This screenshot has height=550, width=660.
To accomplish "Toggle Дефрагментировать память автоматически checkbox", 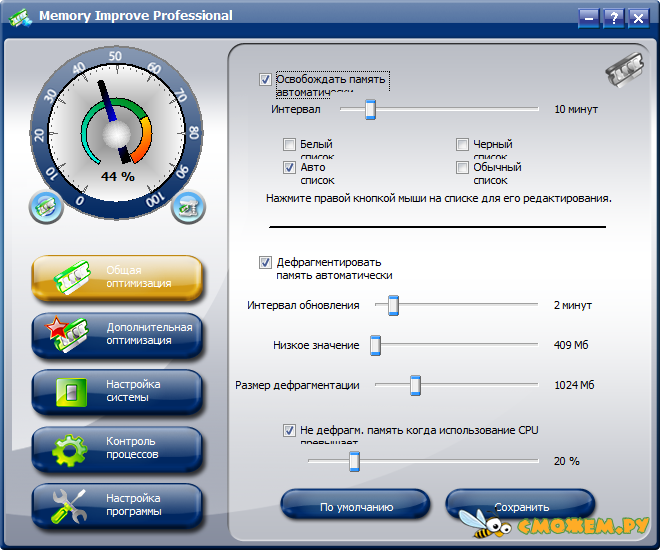I will (265, 263).
